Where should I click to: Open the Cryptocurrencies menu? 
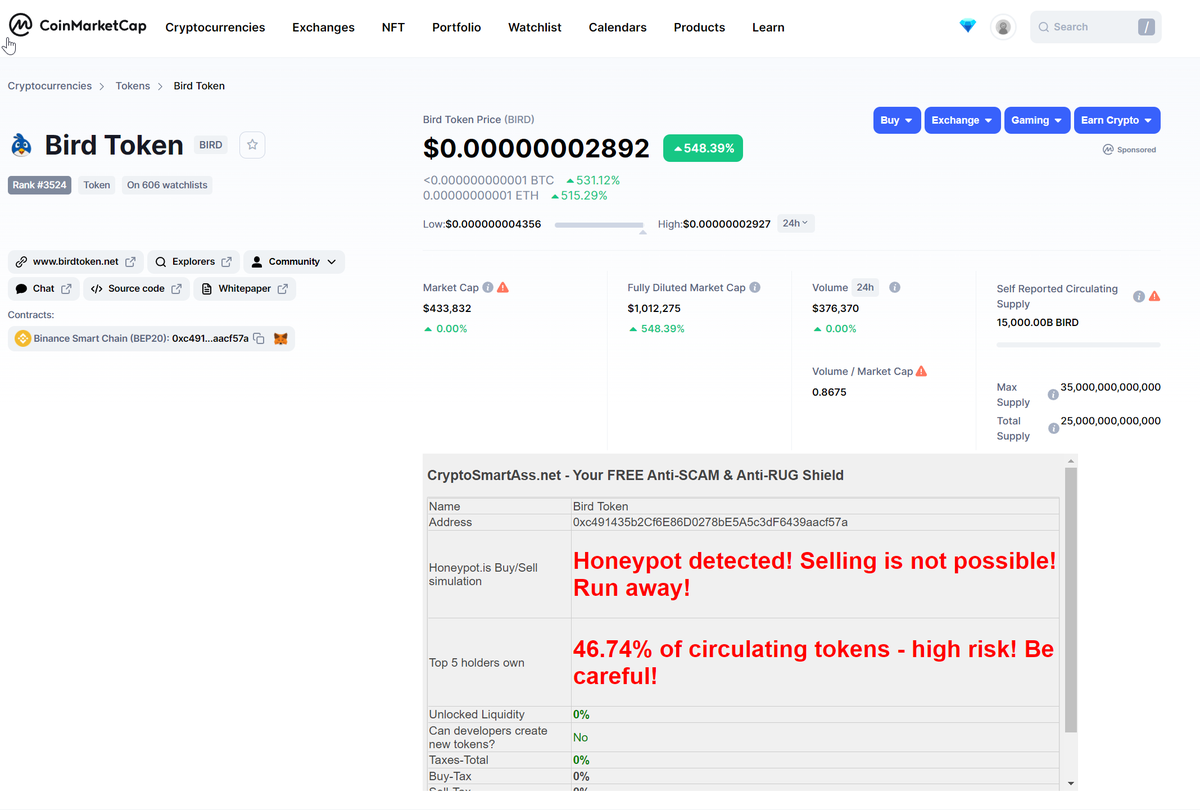click(x=215, y=27)
